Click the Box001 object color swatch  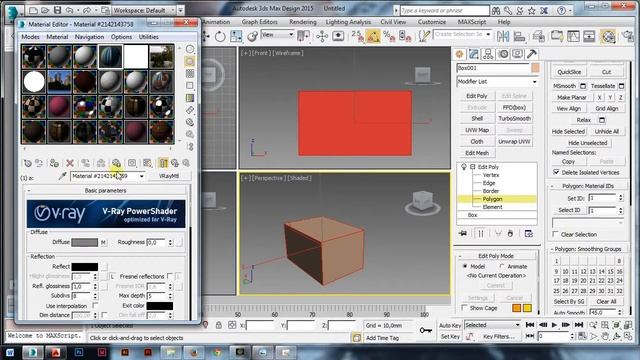pos(535,68)
